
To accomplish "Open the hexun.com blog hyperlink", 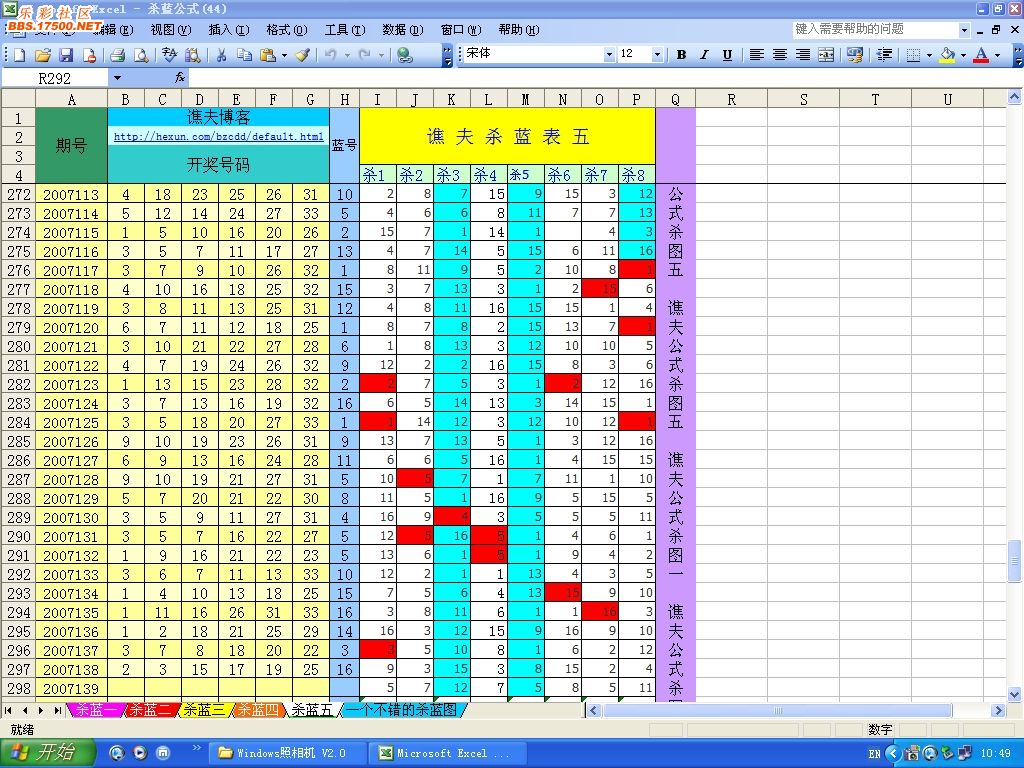I will pyautogui.click(x=219, y=136).
